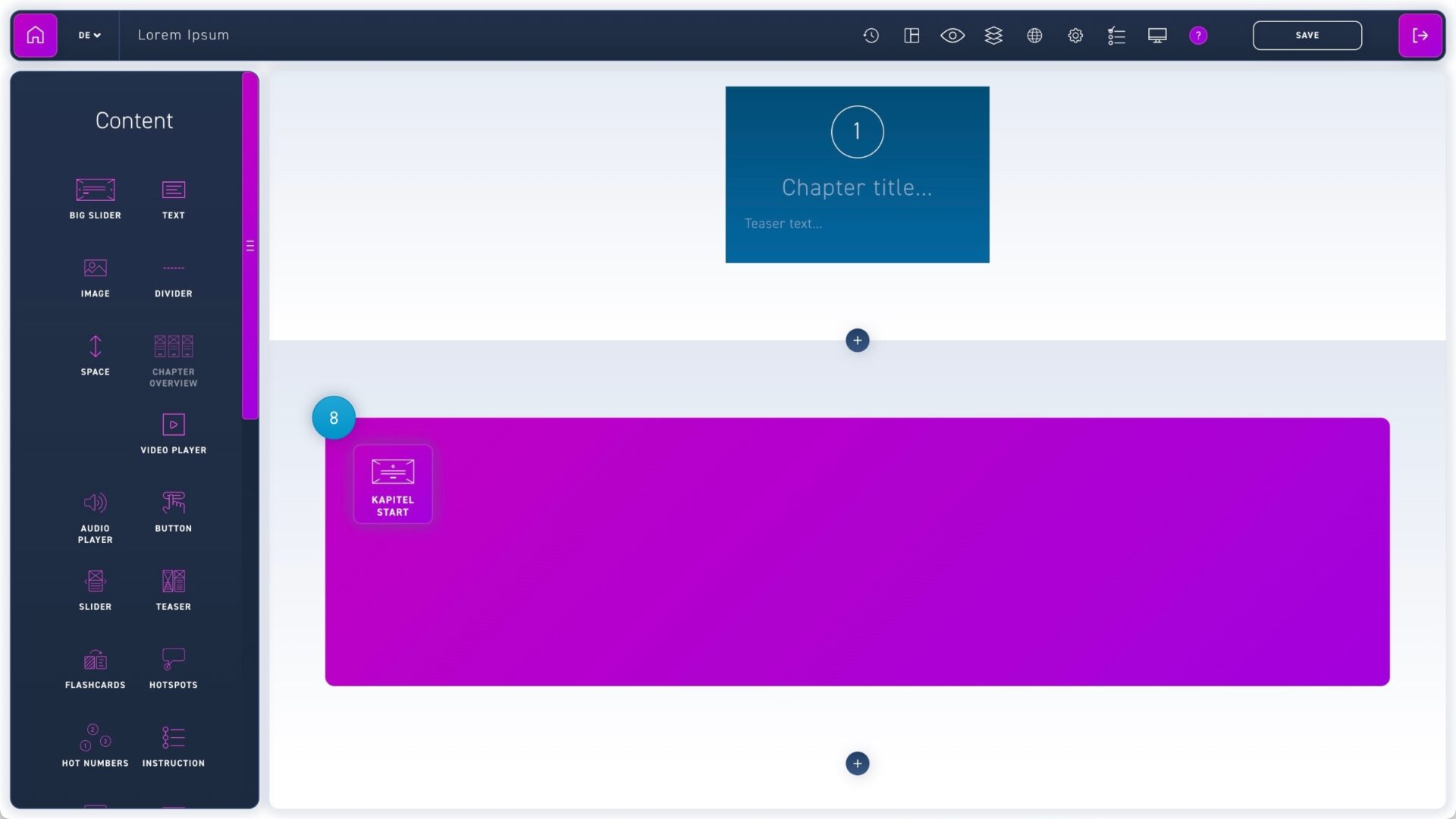The image size is (1456, 819).
Task: Collapse the Content sidebar handle
Action: (250, 246)
